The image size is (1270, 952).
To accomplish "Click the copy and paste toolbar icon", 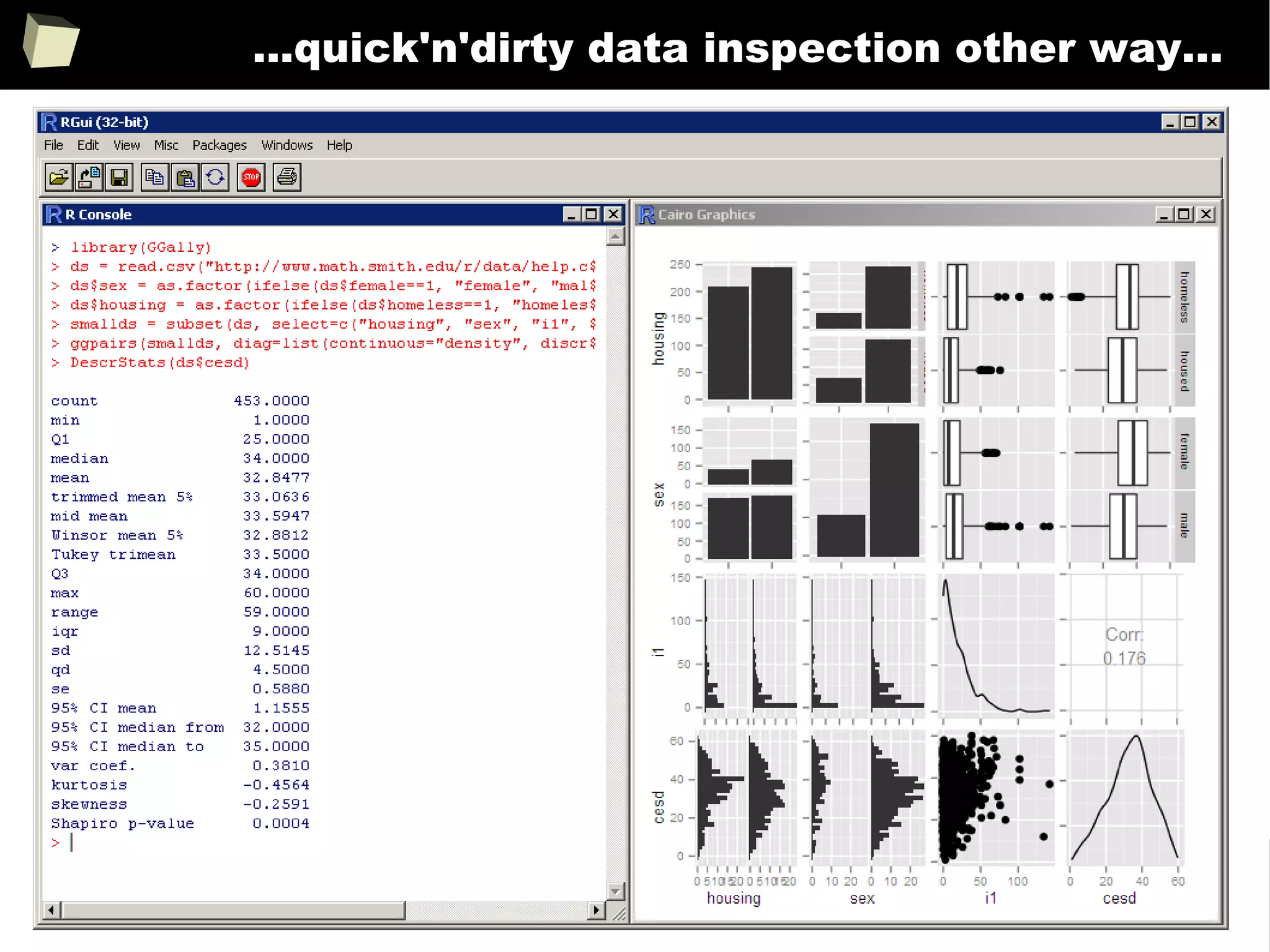I will click(215, 177).
